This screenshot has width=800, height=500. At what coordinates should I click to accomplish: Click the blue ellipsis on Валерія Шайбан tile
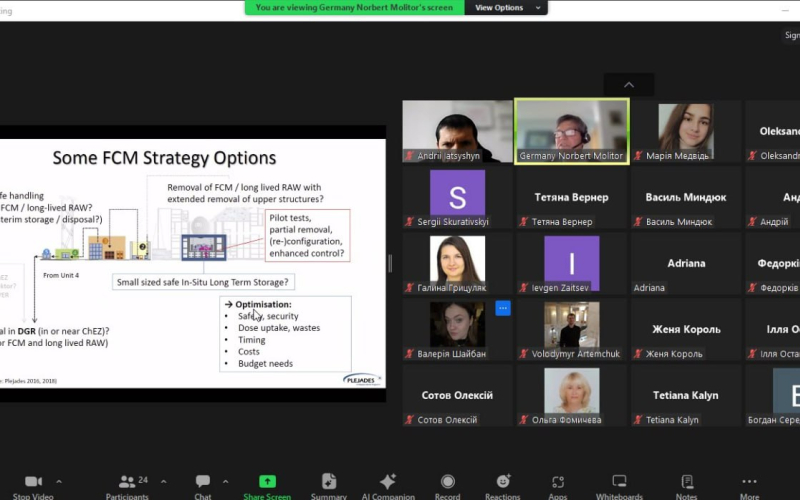click(503, 308)
